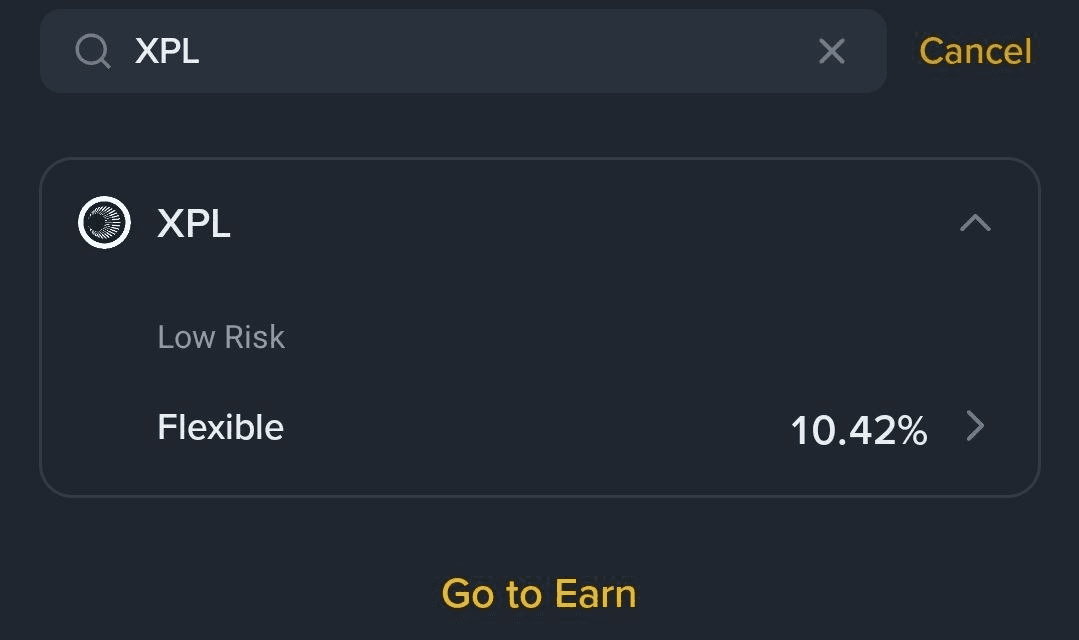Screen dimensions: 1079x640
Task: Click the magnifier search icon
Action: (x=93, y=51)
